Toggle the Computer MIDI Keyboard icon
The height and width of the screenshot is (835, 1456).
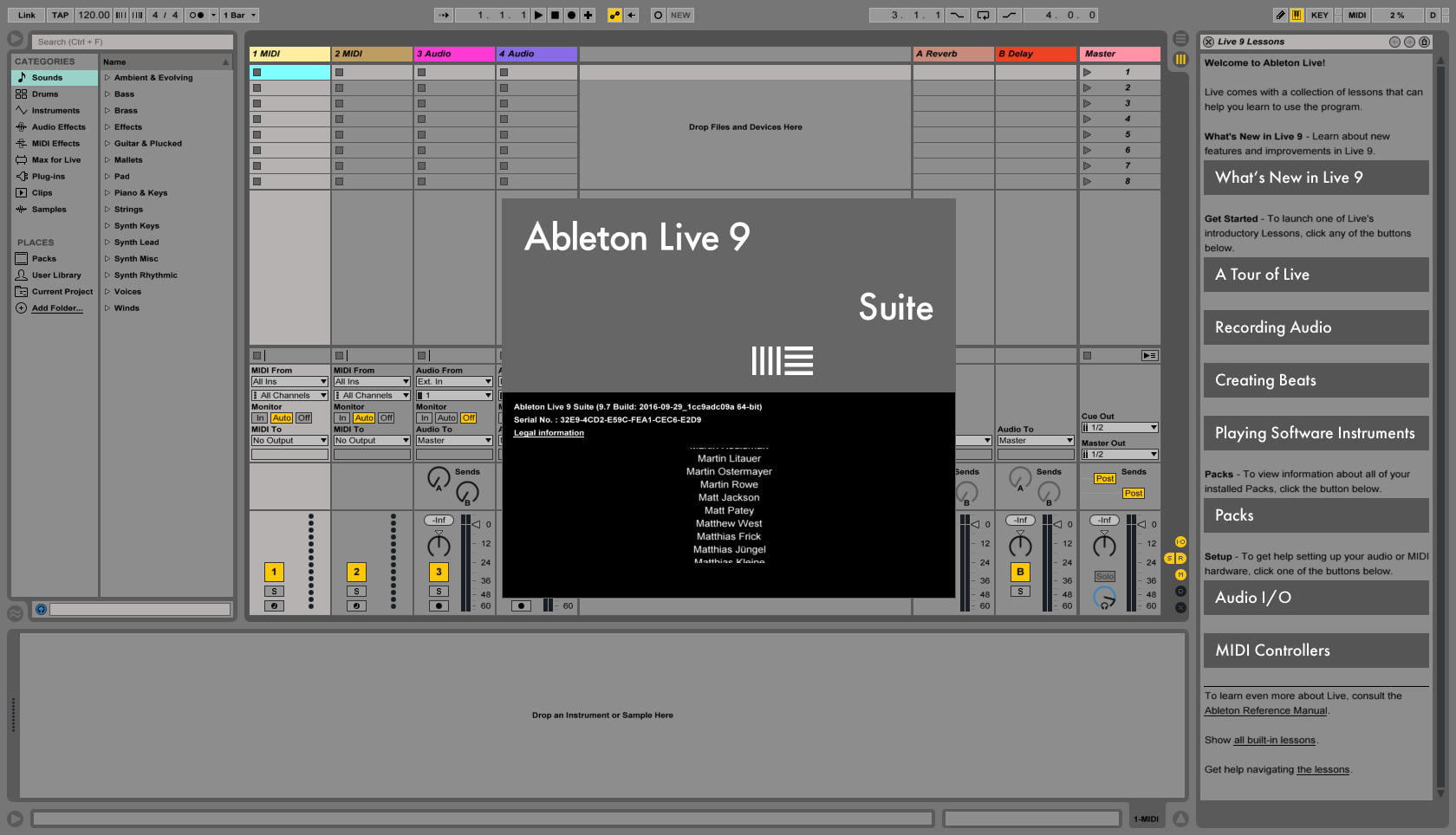[x=1297, y=15]
